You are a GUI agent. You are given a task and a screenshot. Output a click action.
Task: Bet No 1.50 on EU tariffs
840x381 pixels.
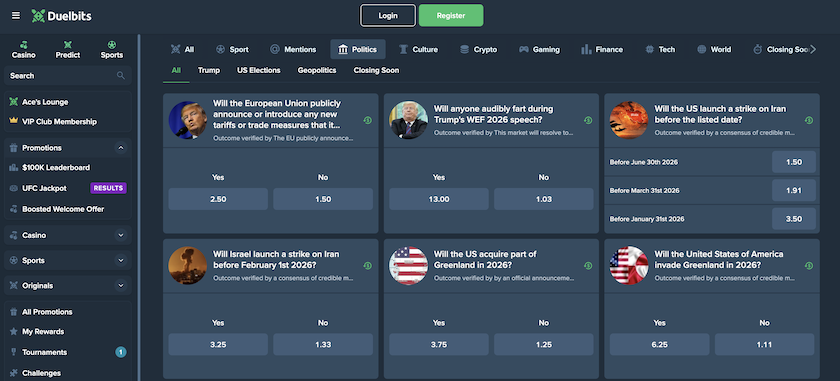(323, 199)
